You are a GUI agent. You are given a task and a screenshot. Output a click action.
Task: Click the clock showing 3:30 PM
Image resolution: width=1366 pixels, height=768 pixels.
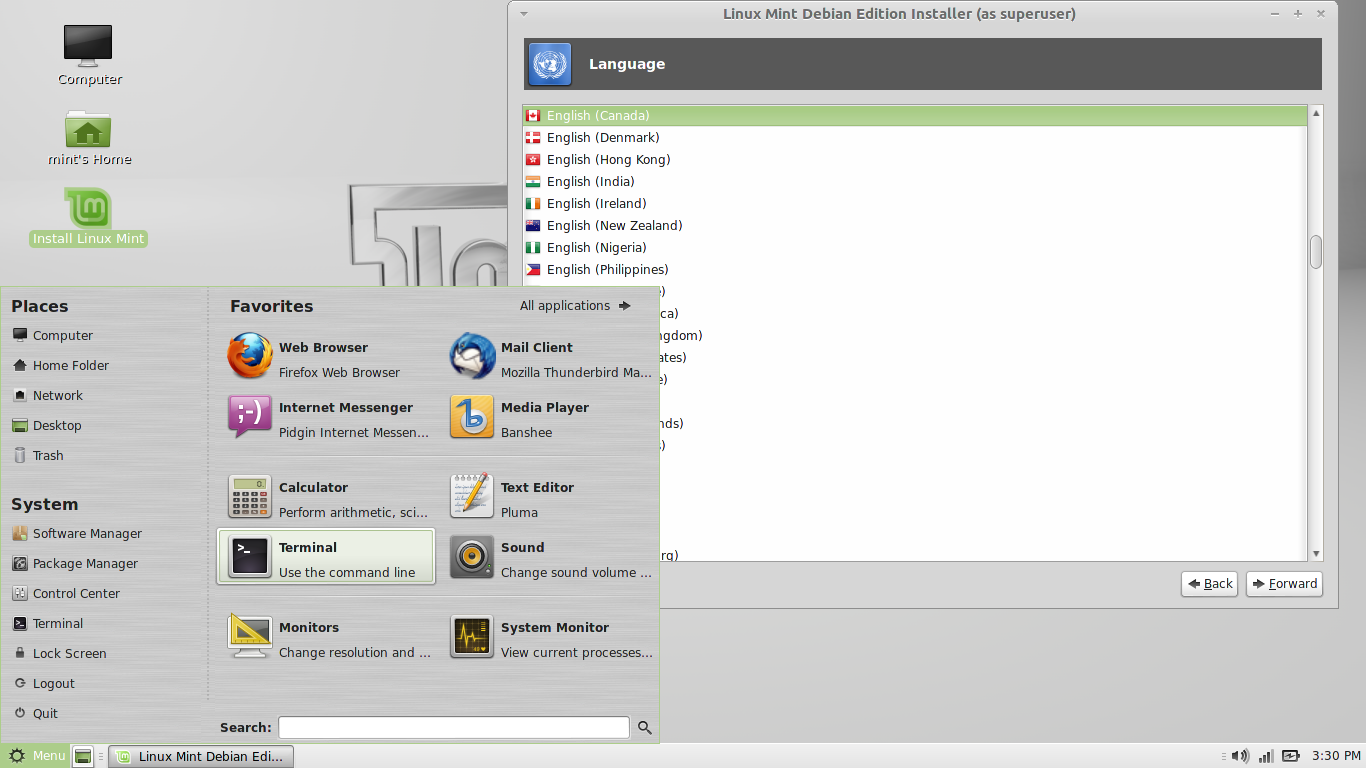(x=1336, y=756)
